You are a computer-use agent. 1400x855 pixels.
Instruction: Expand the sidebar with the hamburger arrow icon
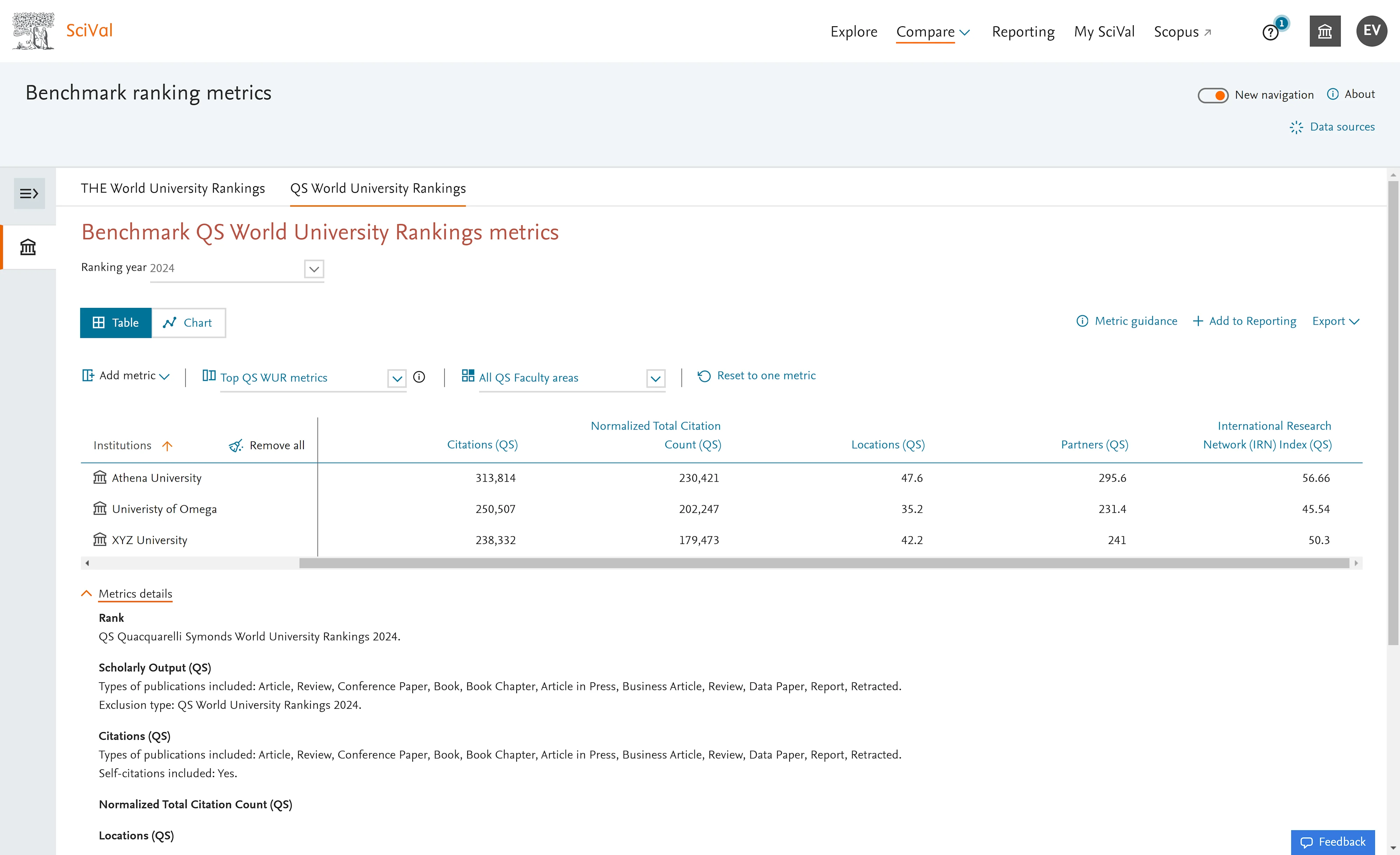click(x=29, y=193)
